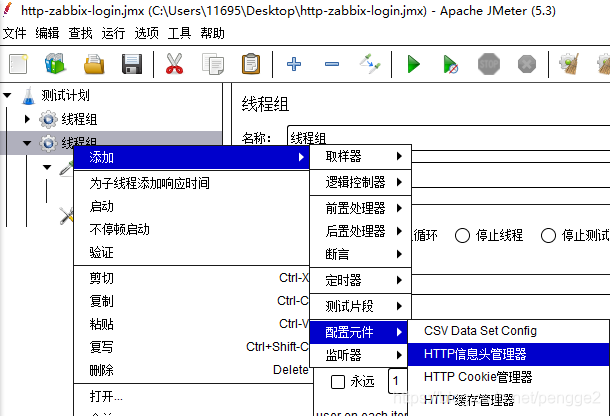Select the 停止线程 radio button
The image size is (610, 416).
pyautogui.click(x=462, y=235)
